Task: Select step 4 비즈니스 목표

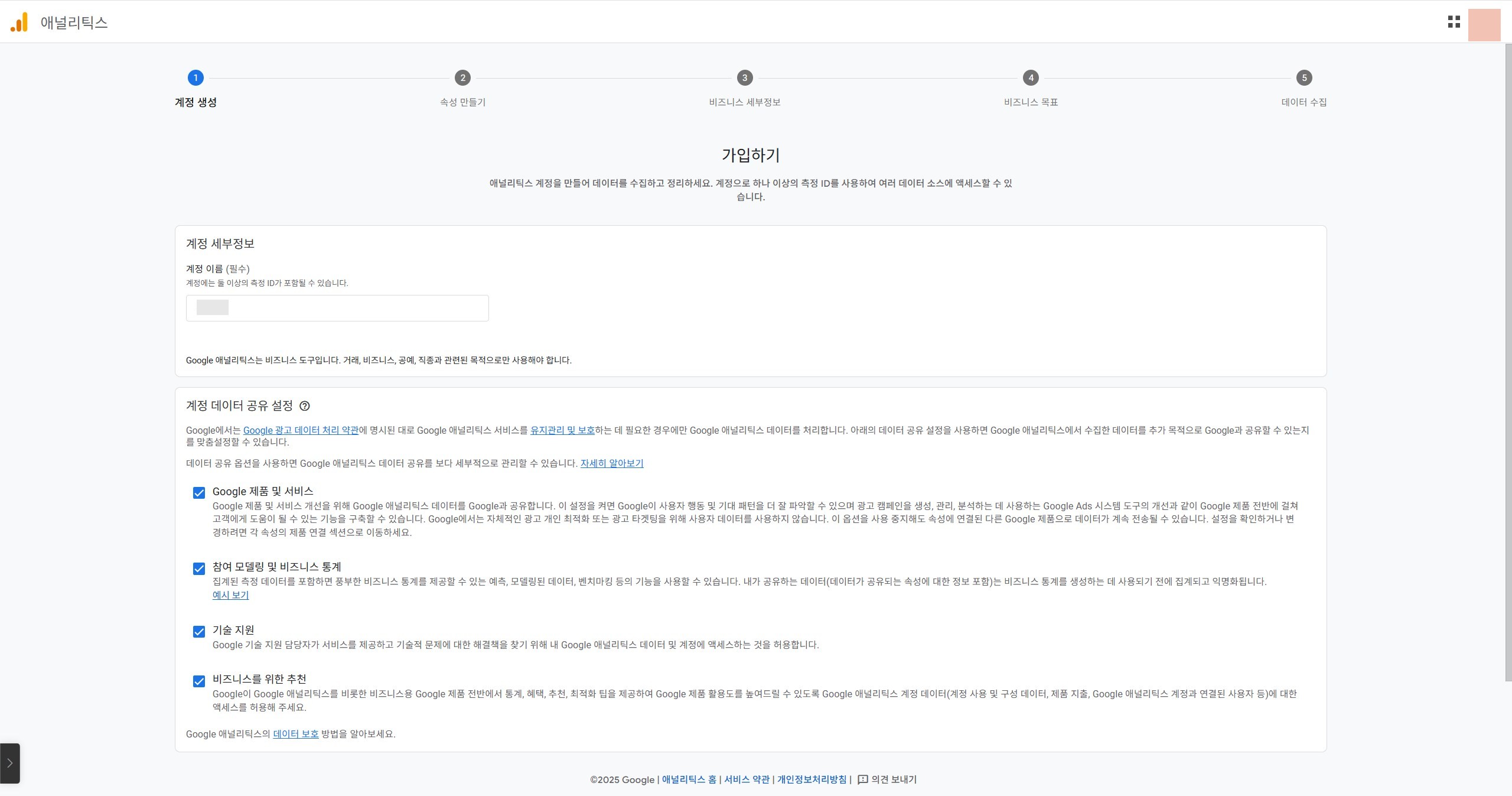Action: (1031, 78)
